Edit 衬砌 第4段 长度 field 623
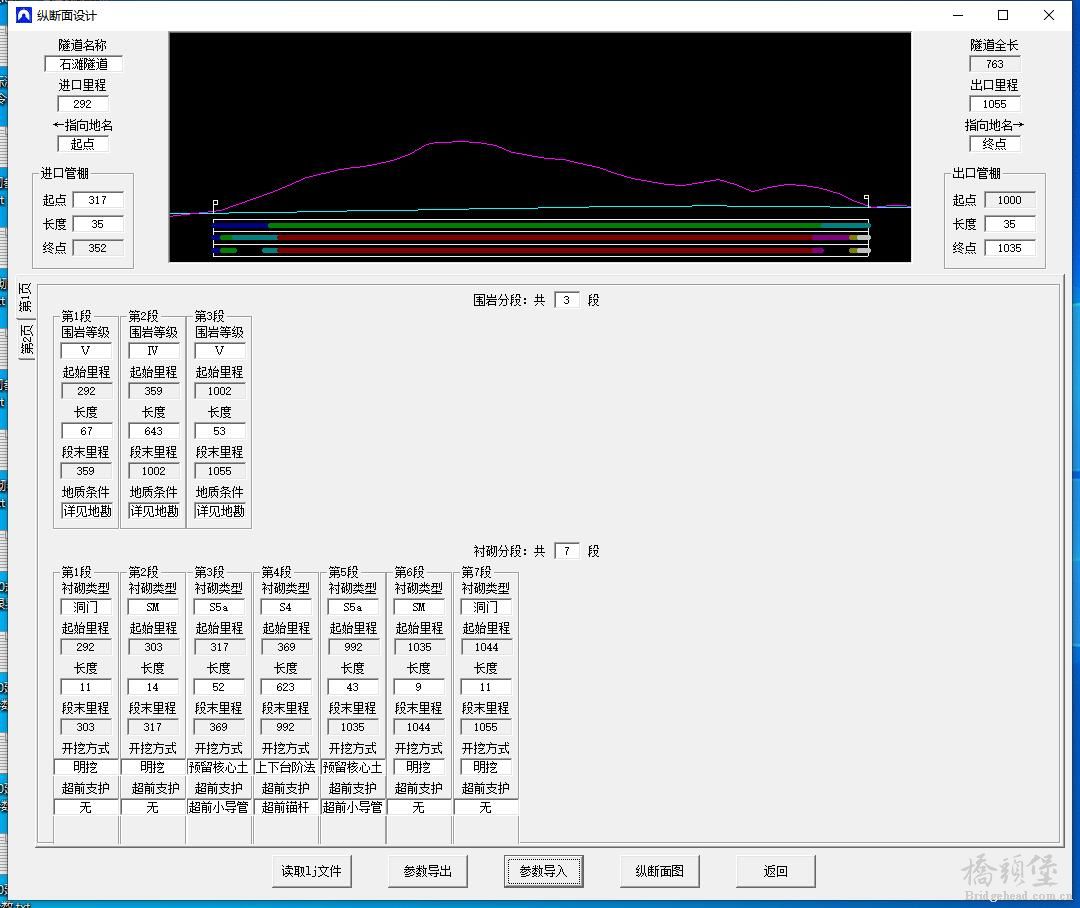Screen dimensions: 1080x908 point(286,688)
